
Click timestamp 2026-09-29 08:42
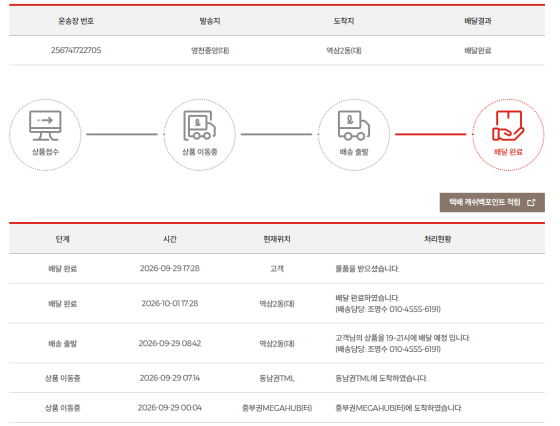[170, 344]
